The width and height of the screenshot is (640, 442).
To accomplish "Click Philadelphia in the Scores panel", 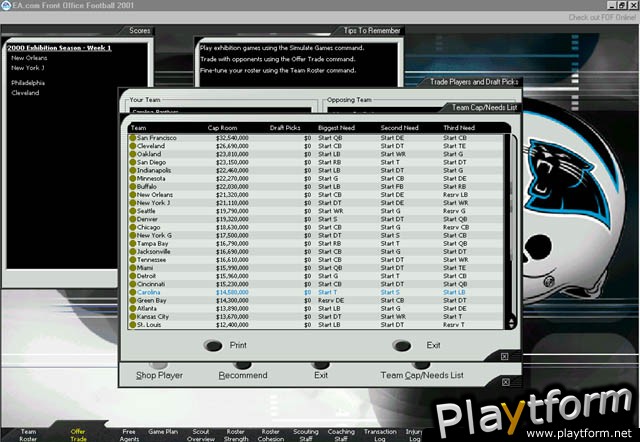I will pyautogui.click(x=28, y=83).
